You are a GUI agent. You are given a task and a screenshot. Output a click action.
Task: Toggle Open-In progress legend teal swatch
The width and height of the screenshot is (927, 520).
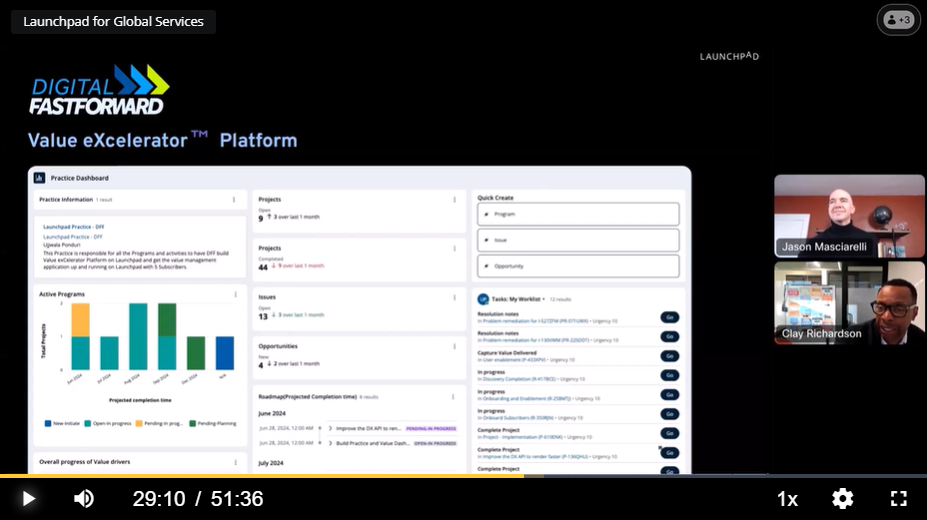87,423
